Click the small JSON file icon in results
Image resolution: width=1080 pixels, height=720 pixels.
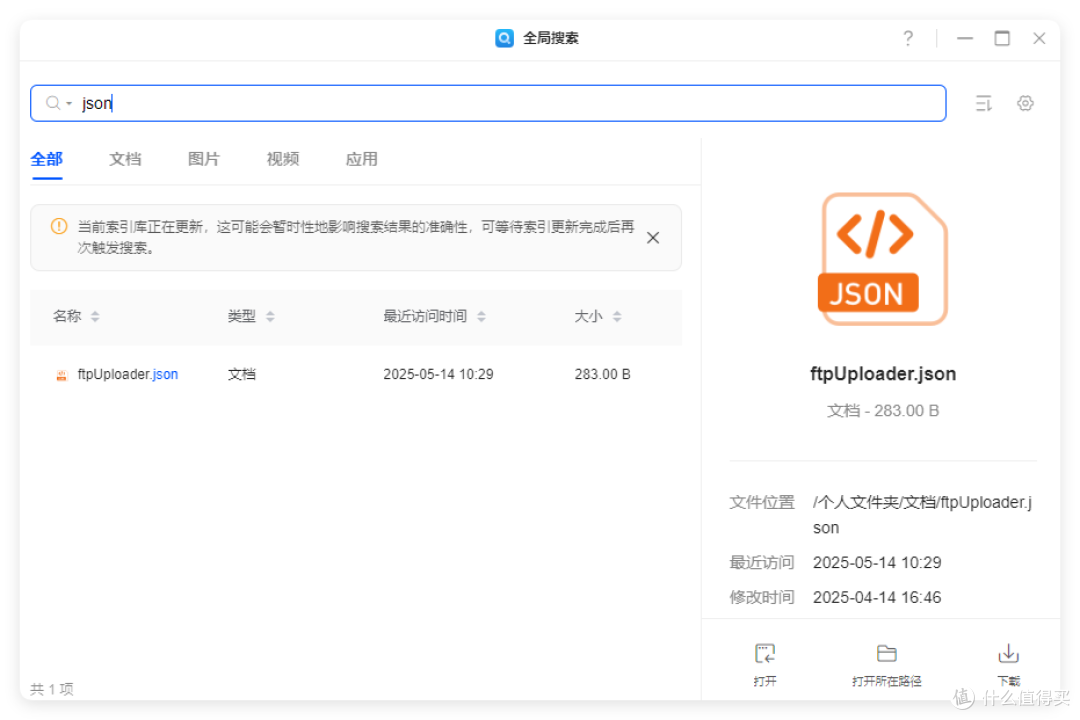point(62,375)
